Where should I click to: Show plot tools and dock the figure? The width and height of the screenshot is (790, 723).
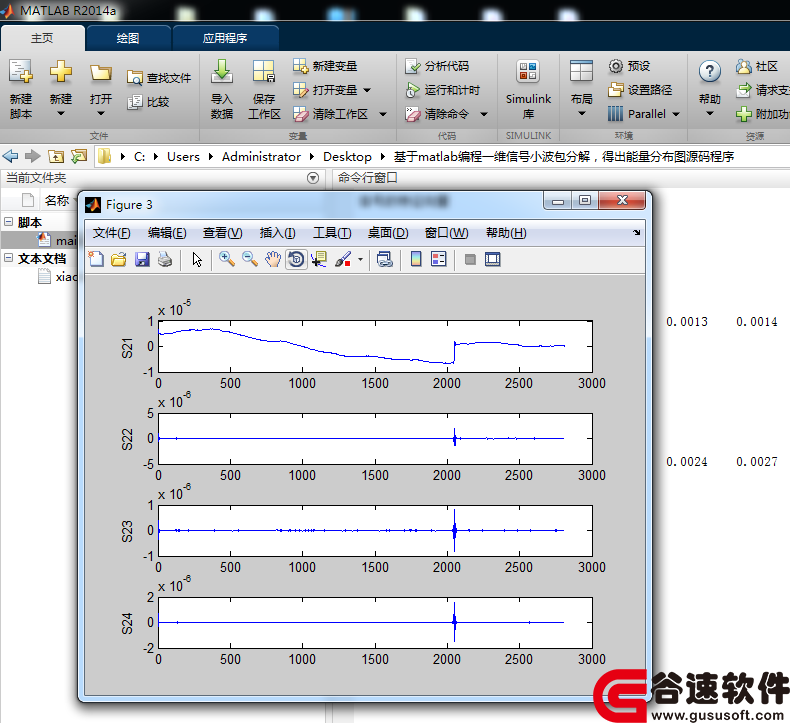[492, 259]
